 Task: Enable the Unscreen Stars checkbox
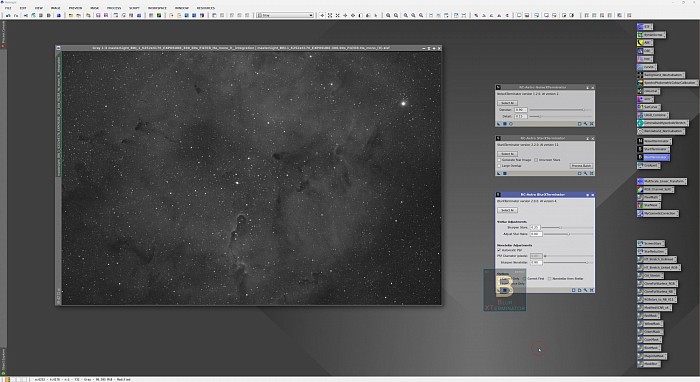tap(536, 160)
